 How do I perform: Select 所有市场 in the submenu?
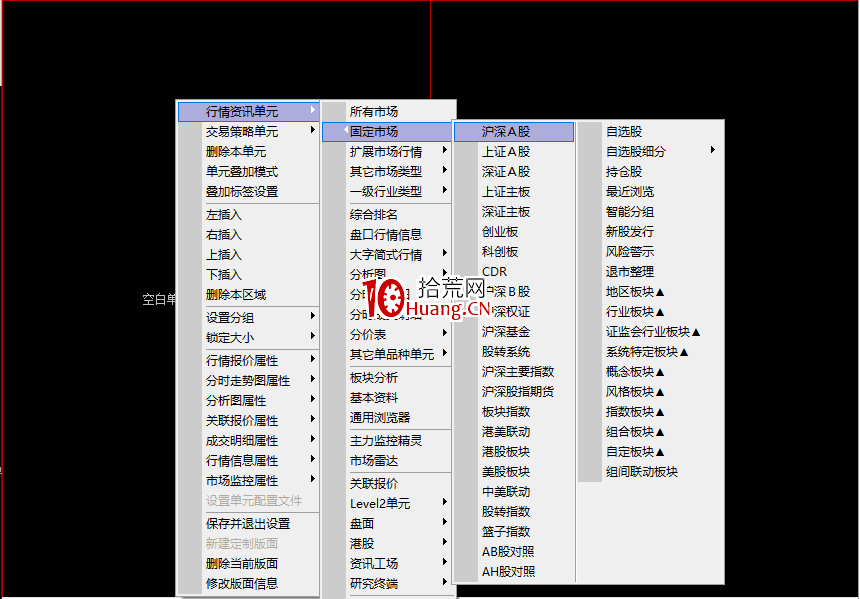click(387, 111)
